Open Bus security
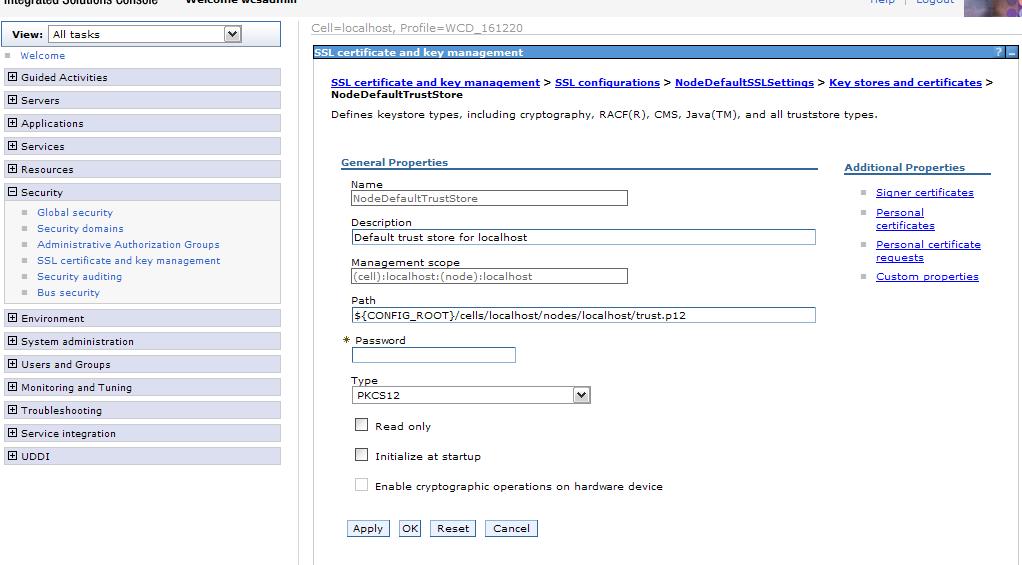The image size is (1022, 565). [x=68, y=293]
